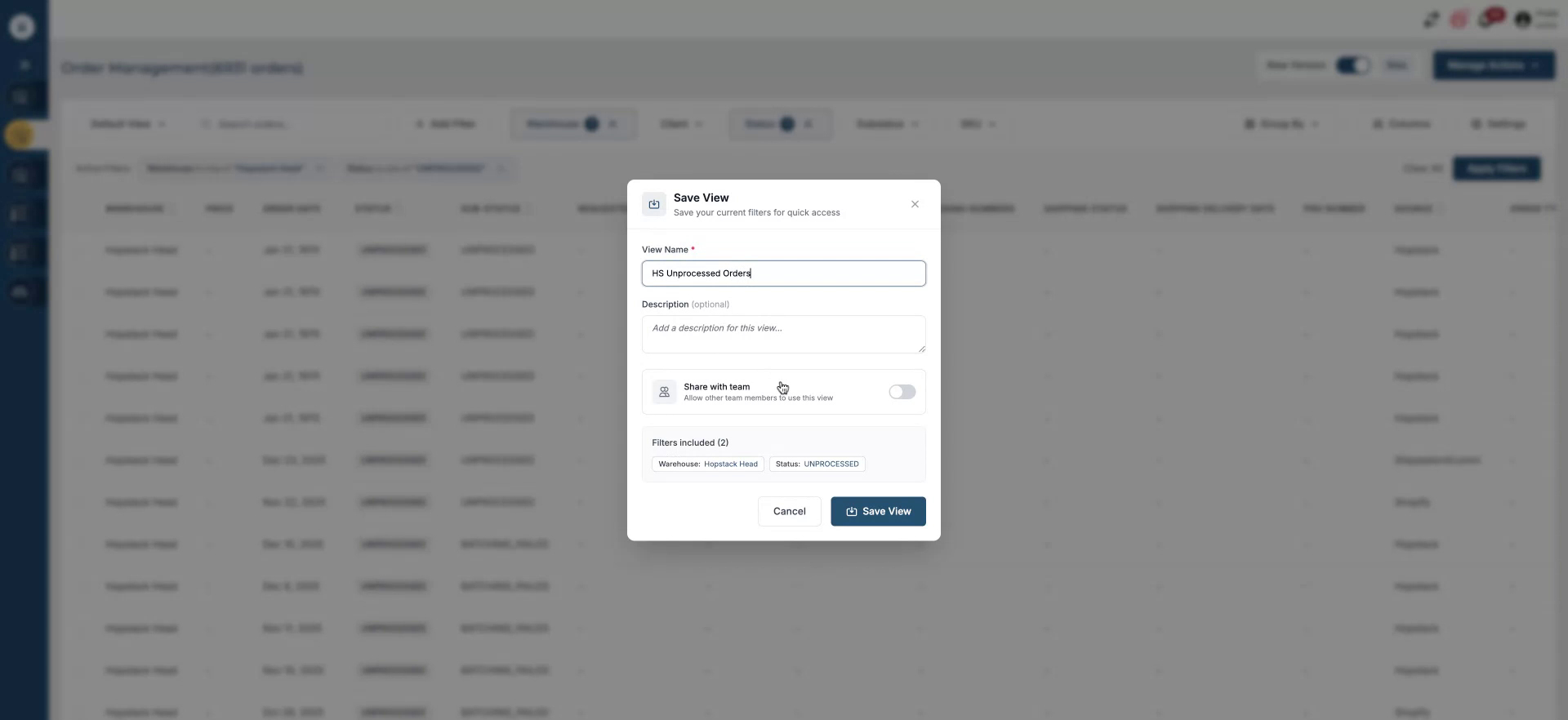
Task: Click inside the View Name field
Action: [x=783, y=273]
